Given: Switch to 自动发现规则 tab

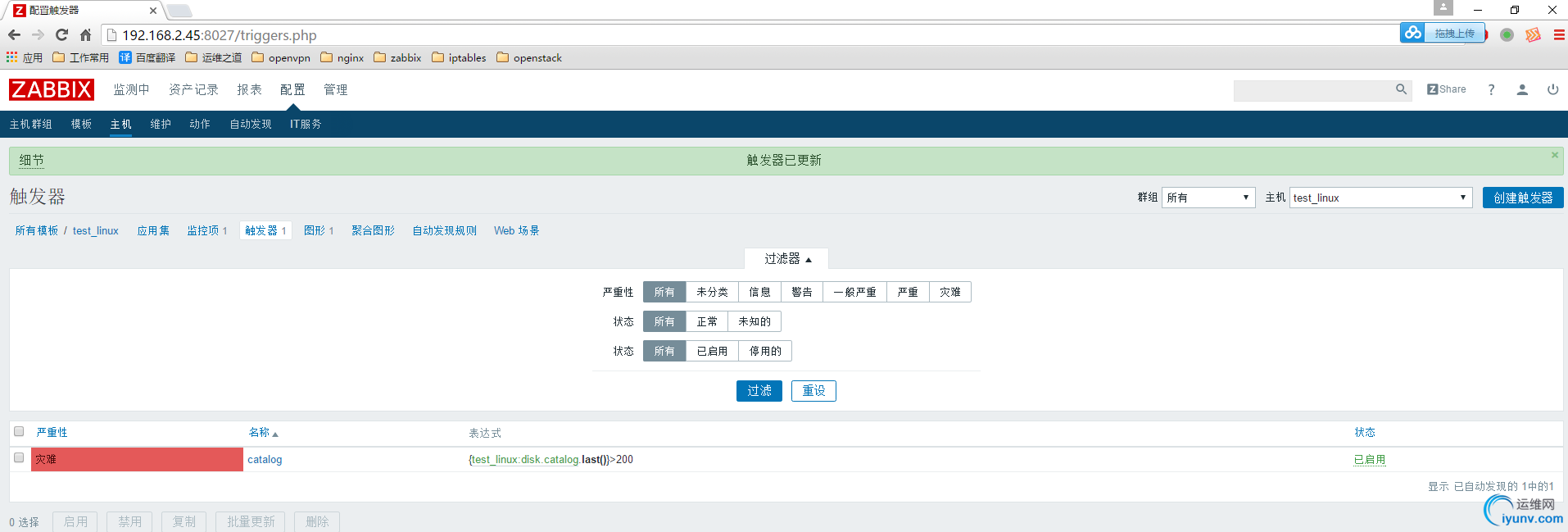Looking at the screenshot, I should pyautogui.click(x=444, y=230).
